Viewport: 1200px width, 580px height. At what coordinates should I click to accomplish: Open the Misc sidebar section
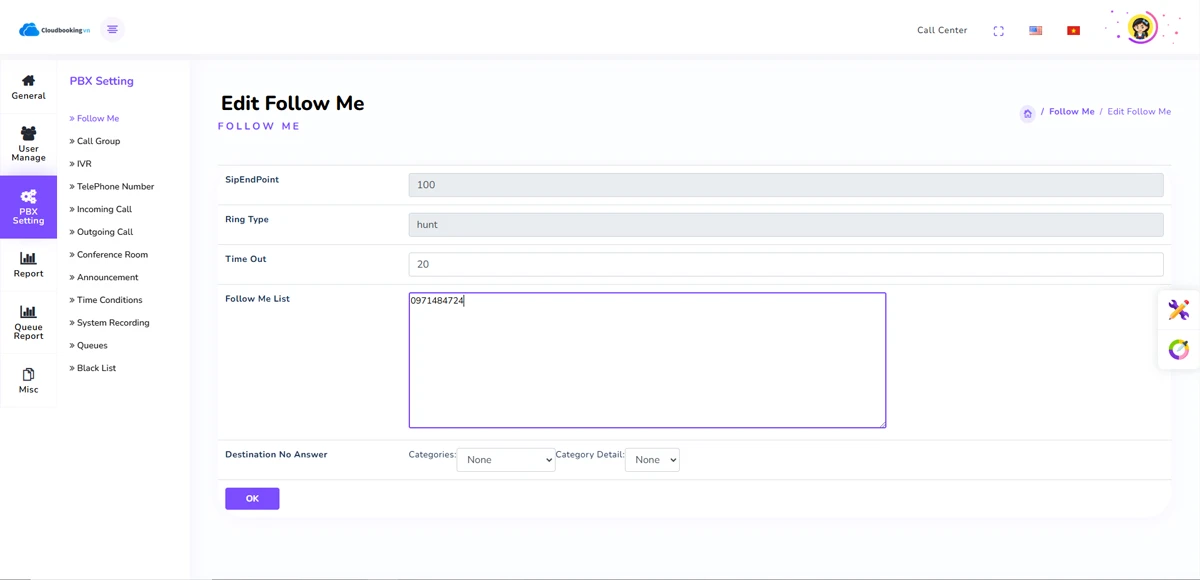click(x=28, y=381)
